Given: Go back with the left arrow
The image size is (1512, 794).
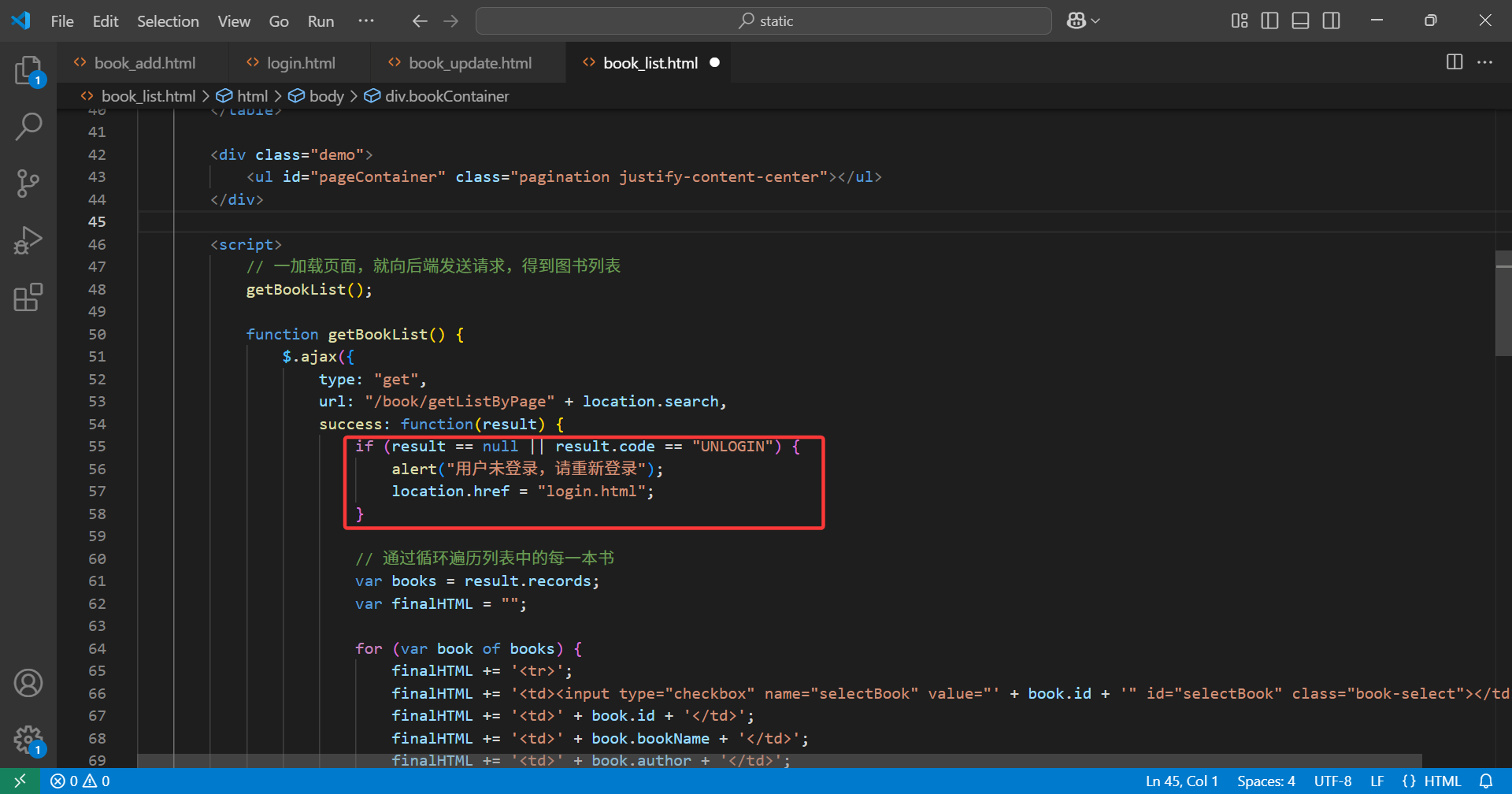Looking at the screenshot, I should [420, 21].
